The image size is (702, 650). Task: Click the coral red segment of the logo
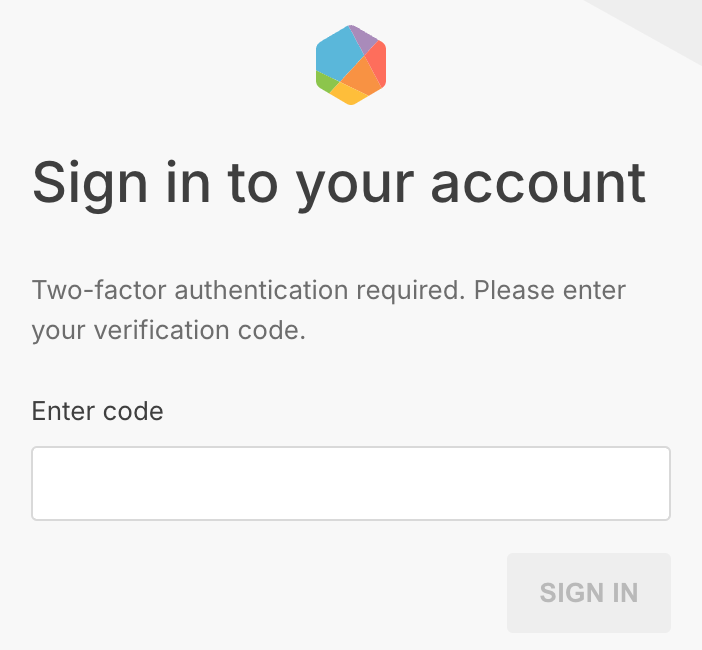[x=377, y=63]
